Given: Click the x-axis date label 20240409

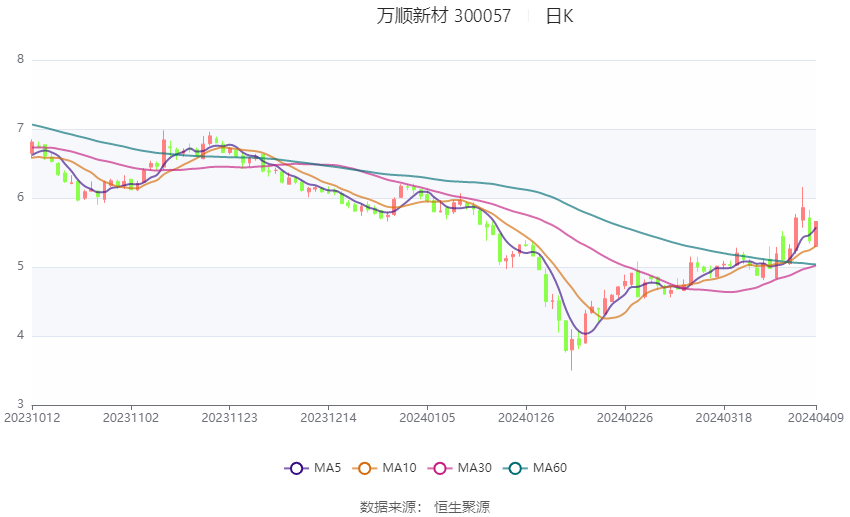Looking at the screenshot, I should coord(816,418).
